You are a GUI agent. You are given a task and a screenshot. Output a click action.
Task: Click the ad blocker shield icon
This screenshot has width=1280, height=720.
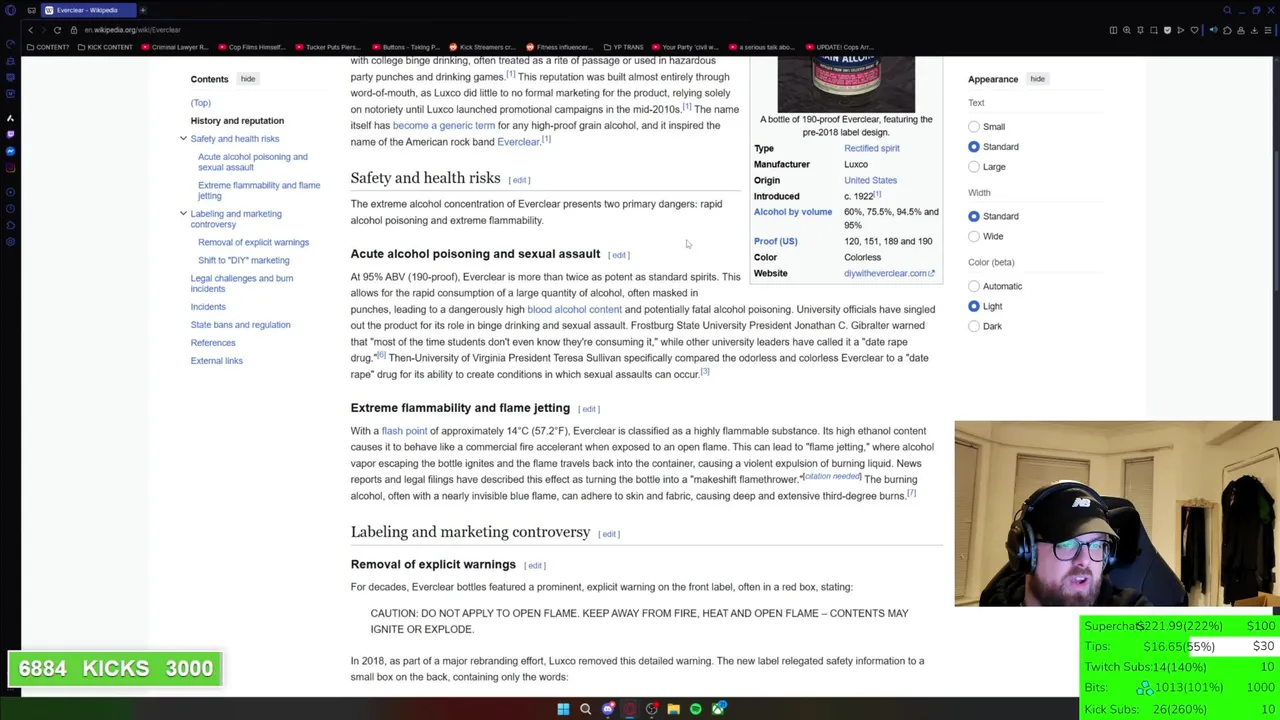tap(1167, 30)
